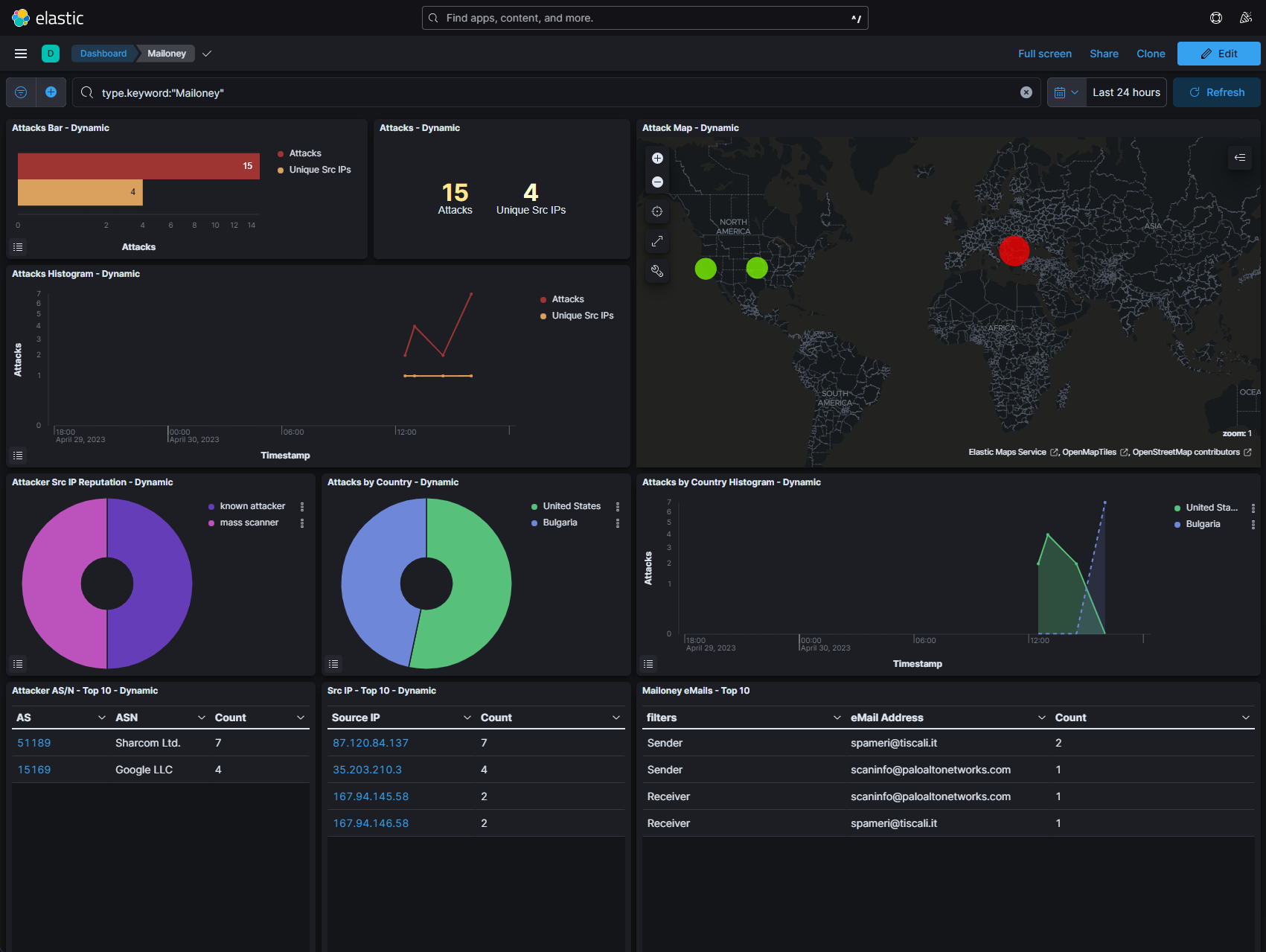
Task: Open the AS number 51189 link
Action: 34,743
